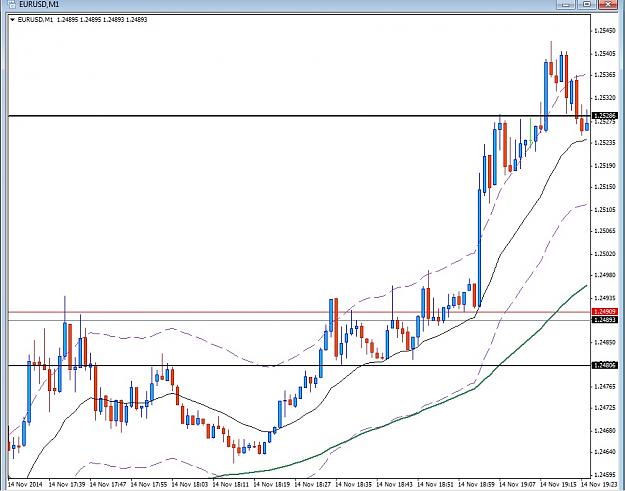Click the black 1.25286 price label
The width and height of the screenshot is (625, 491).
click(x=605, y=116)
